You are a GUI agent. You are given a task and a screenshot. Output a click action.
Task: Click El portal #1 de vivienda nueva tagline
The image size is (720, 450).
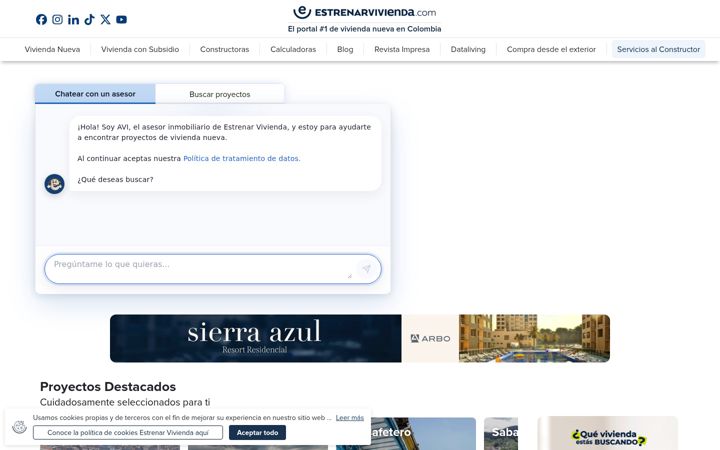tap(365, 29)
